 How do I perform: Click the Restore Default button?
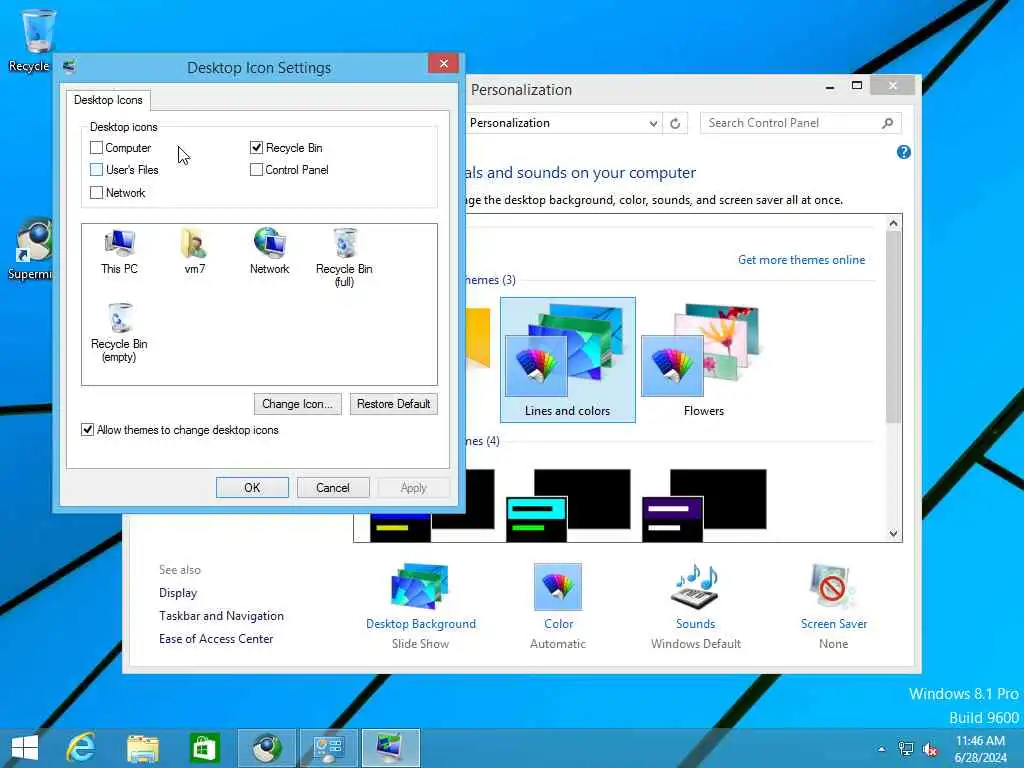point(394,404)
